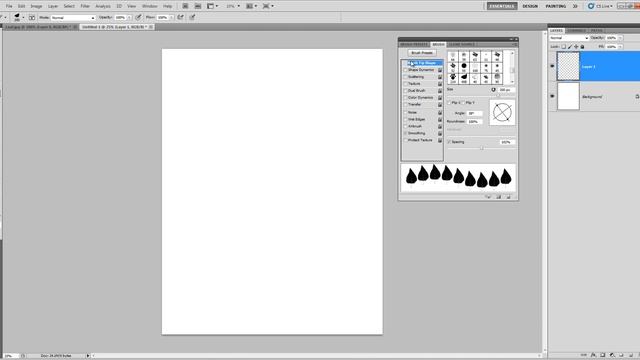Enable Color Dynamics checkbox

tap(405, 98)
